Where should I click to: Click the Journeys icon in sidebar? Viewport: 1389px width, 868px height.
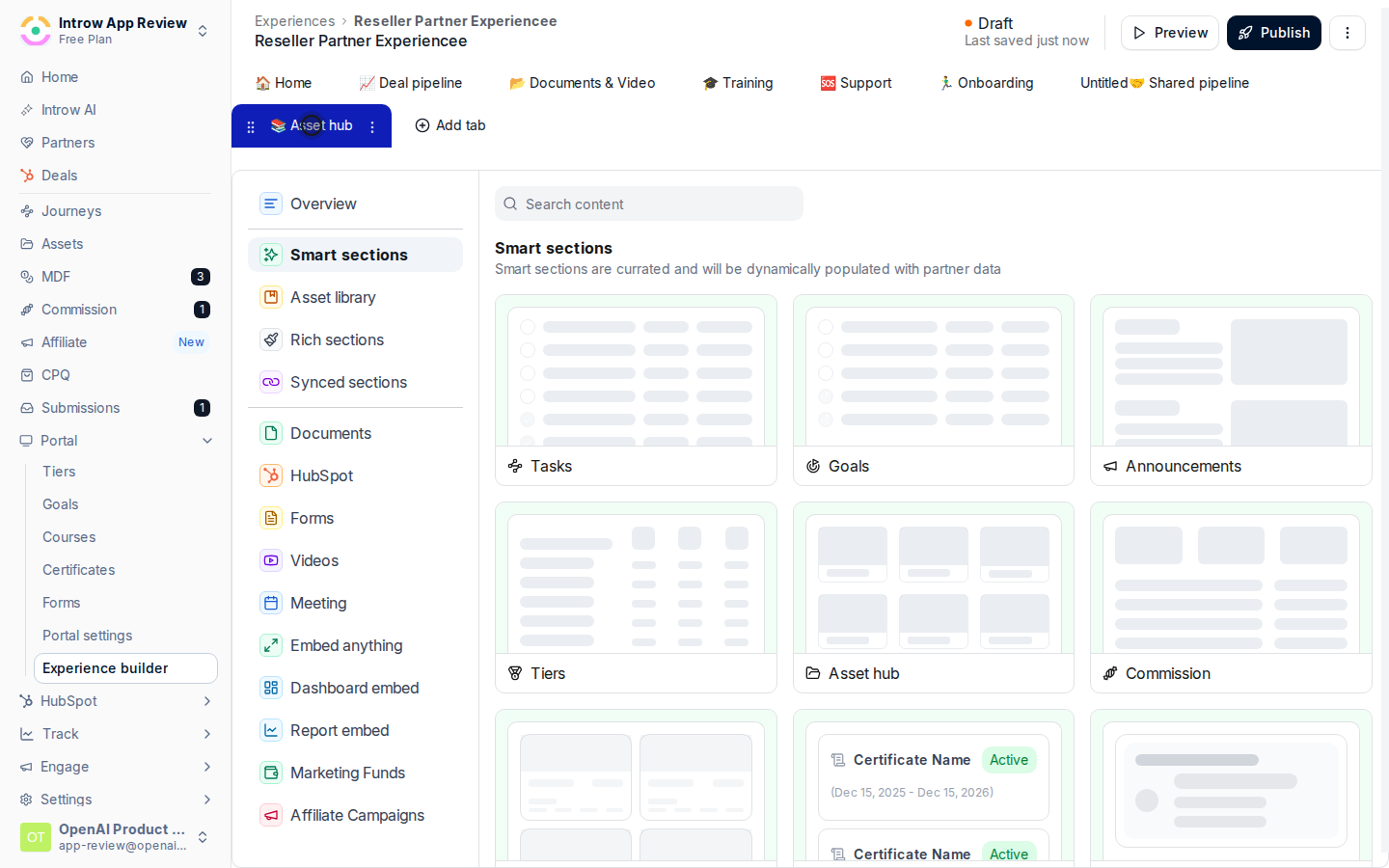[x=27, y=211]
